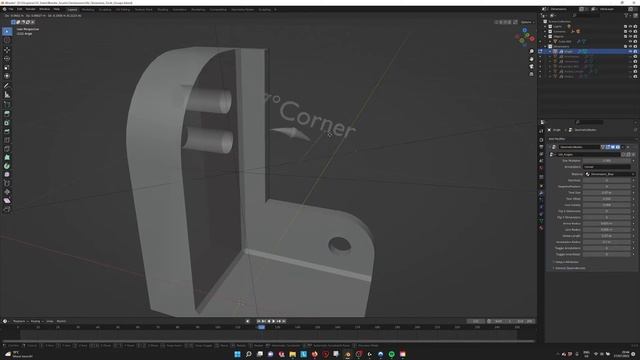
Task: Select the Scale tool
Action: pyautogui.click(x=7, y=67)
